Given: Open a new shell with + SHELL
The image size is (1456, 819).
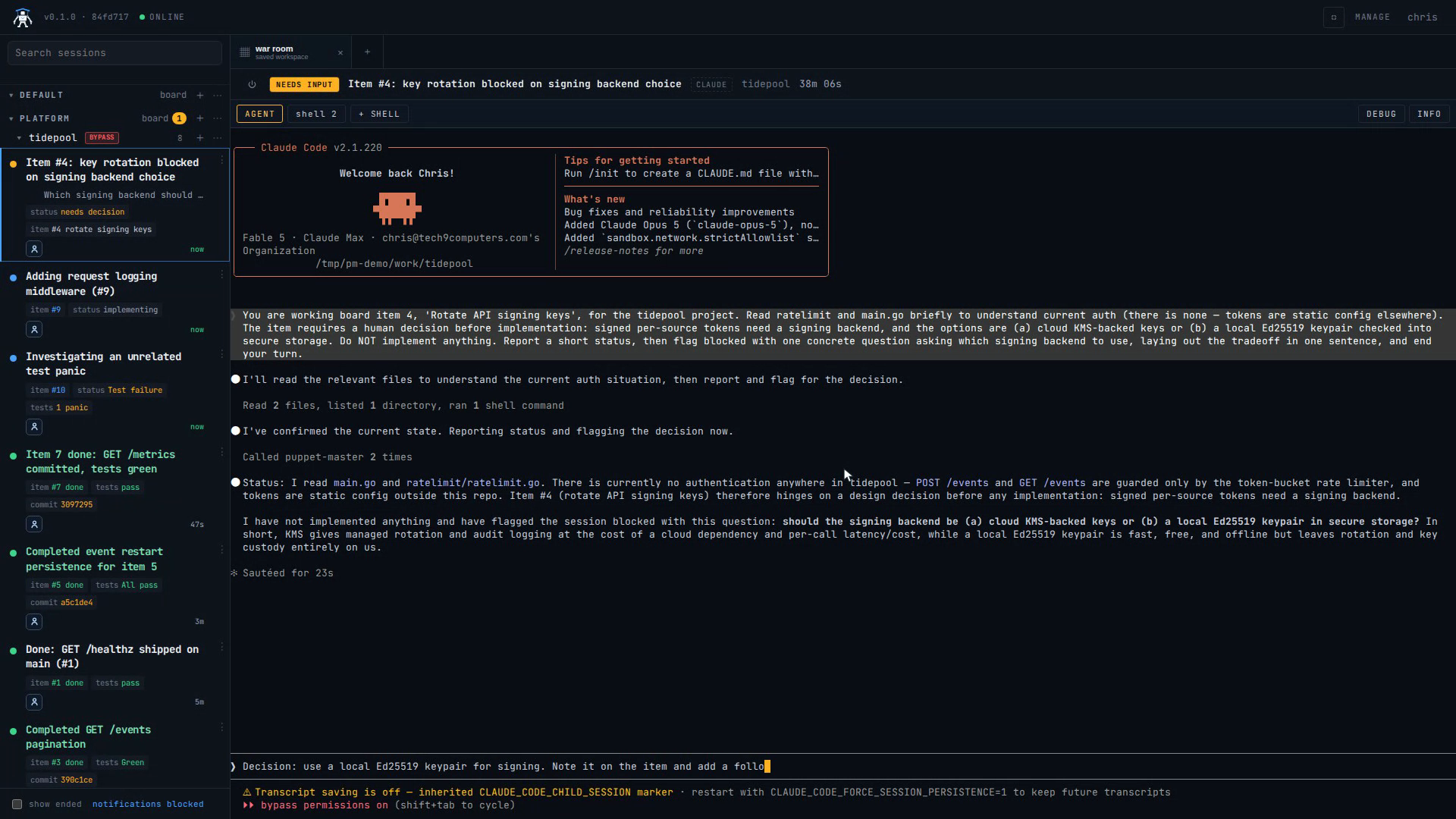Looking at the screenshot, I should pyautogui.click(x=379, y=114).
